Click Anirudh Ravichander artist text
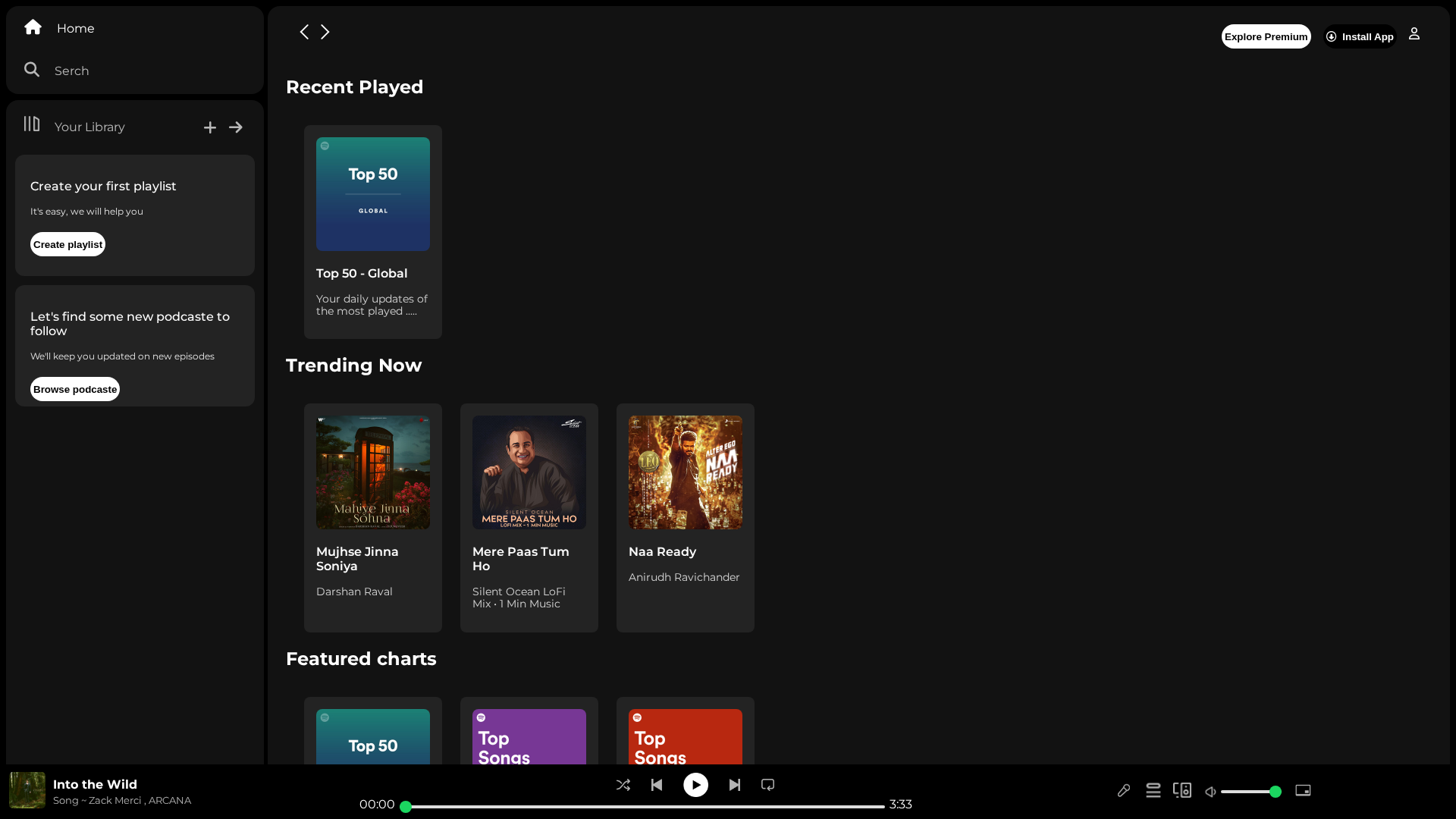The width and height of the screenshot is (1456, 819). [684, 577]
